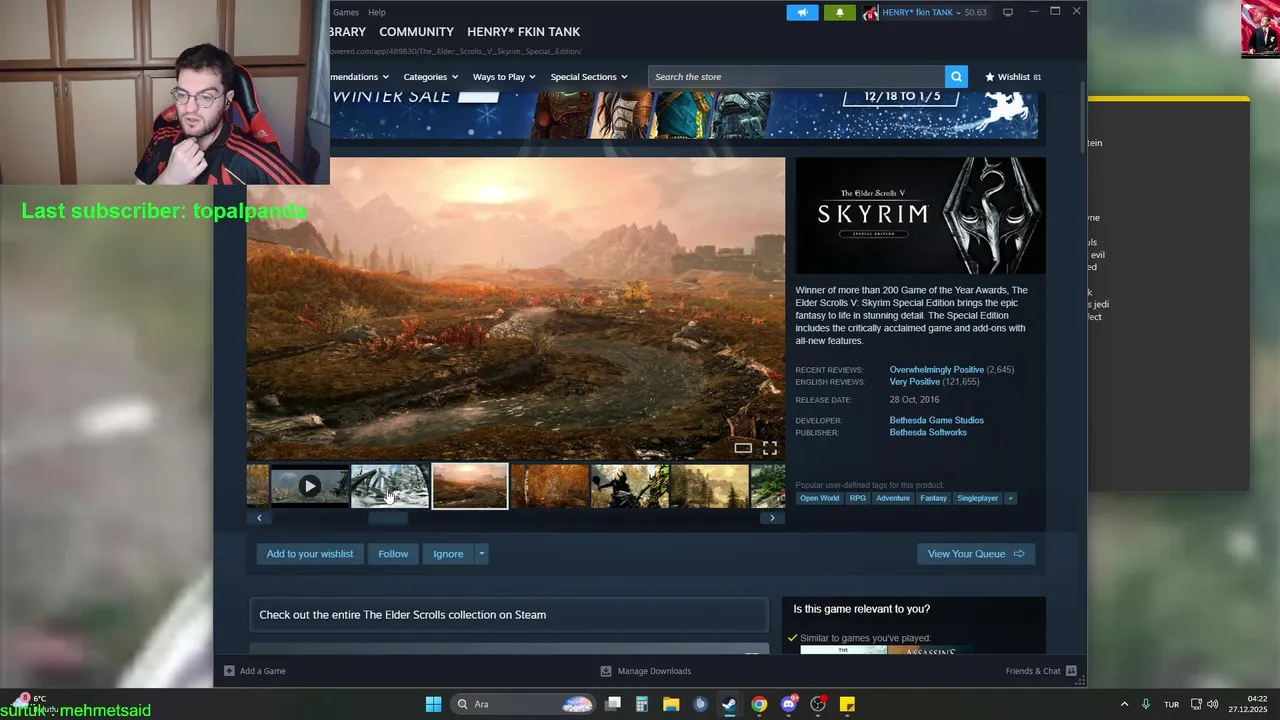Focus the Windows taskbar search box
The height and width of the screenshot is (720, 1280).
click(524, 704)
